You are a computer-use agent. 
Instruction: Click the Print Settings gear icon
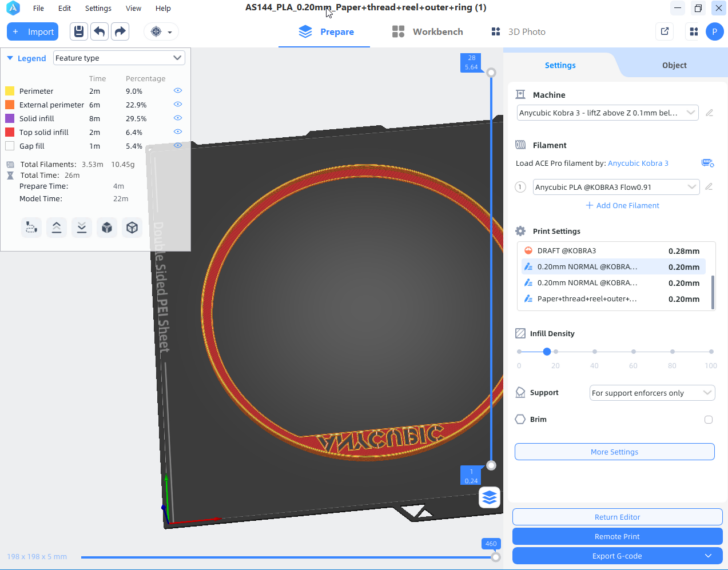pos(520,231)
